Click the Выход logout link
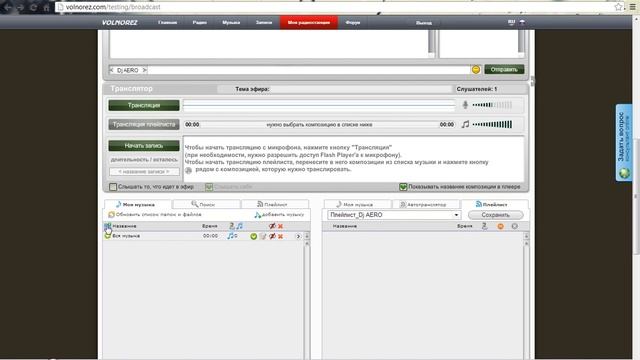 coord(424,23)
